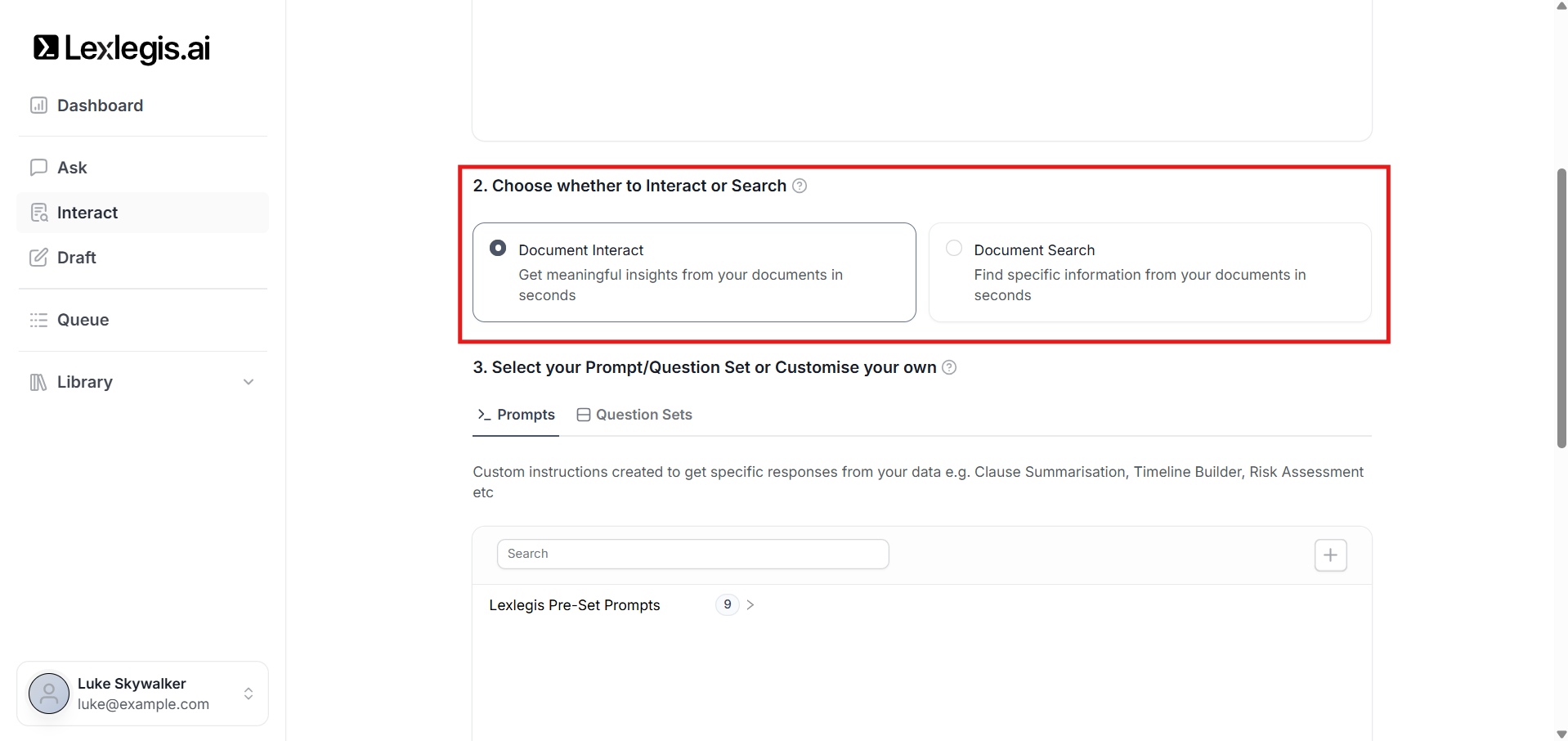Select the Document Interact radio button

[x=498, y=248]
